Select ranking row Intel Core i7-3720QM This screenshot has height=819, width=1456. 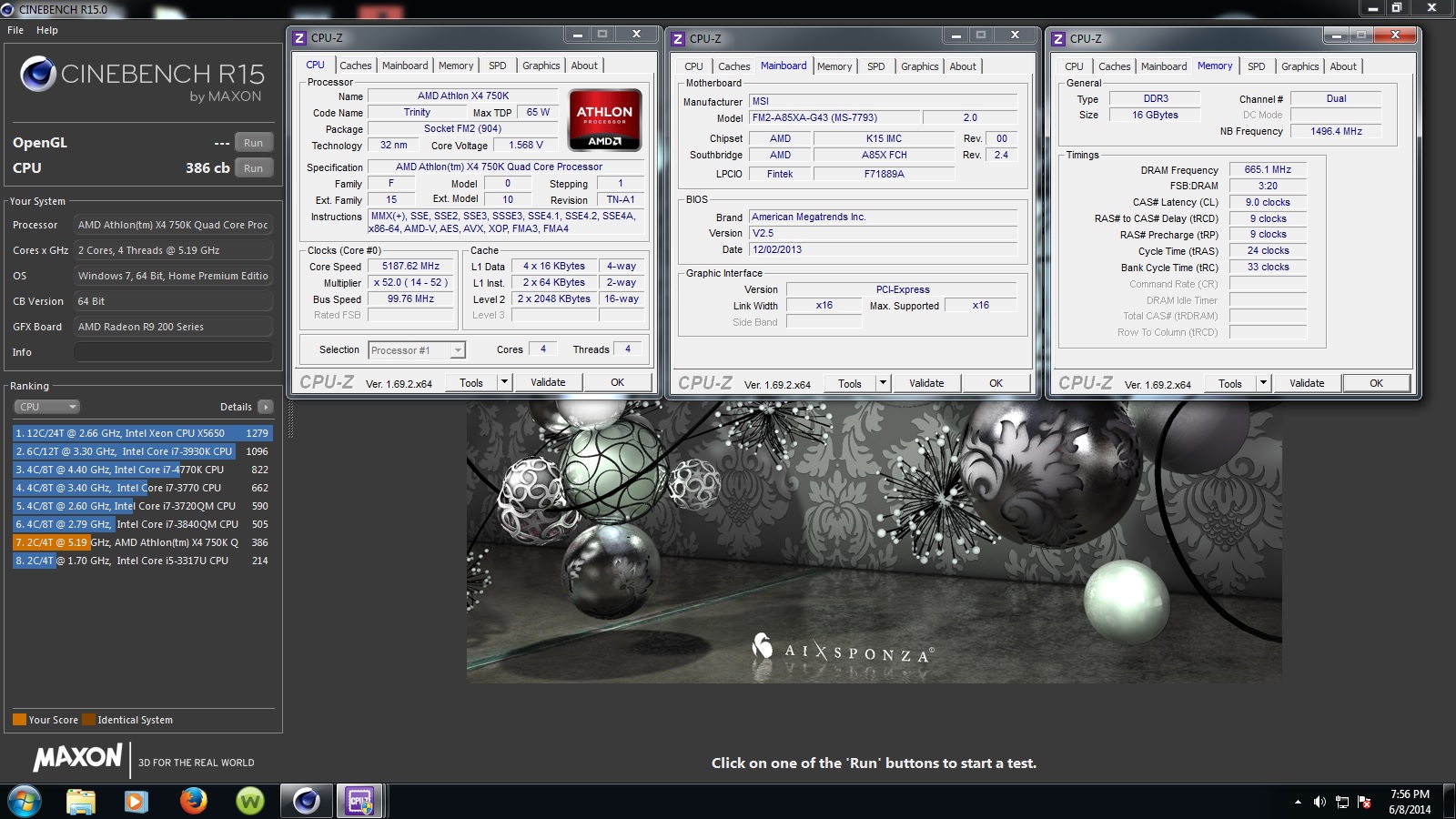point(142,506)
